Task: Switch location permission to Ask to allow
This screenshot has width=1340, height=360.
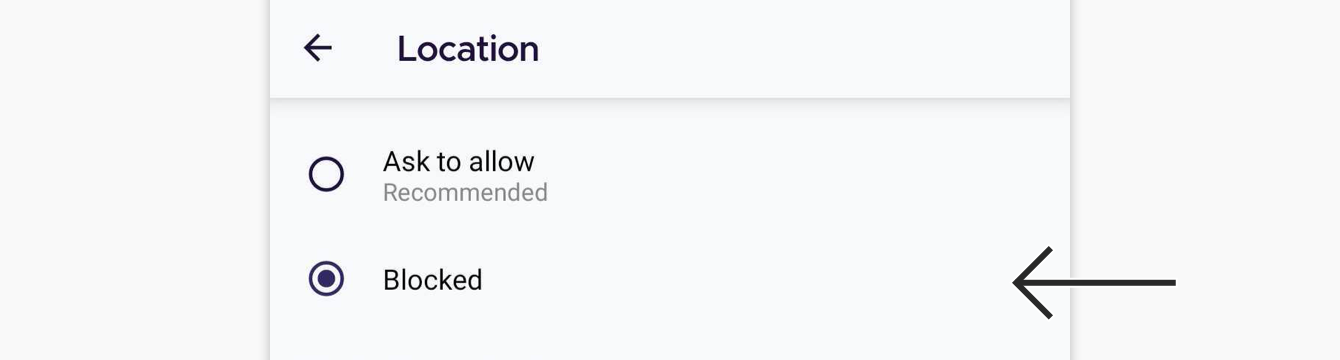Action: [326, 174]
